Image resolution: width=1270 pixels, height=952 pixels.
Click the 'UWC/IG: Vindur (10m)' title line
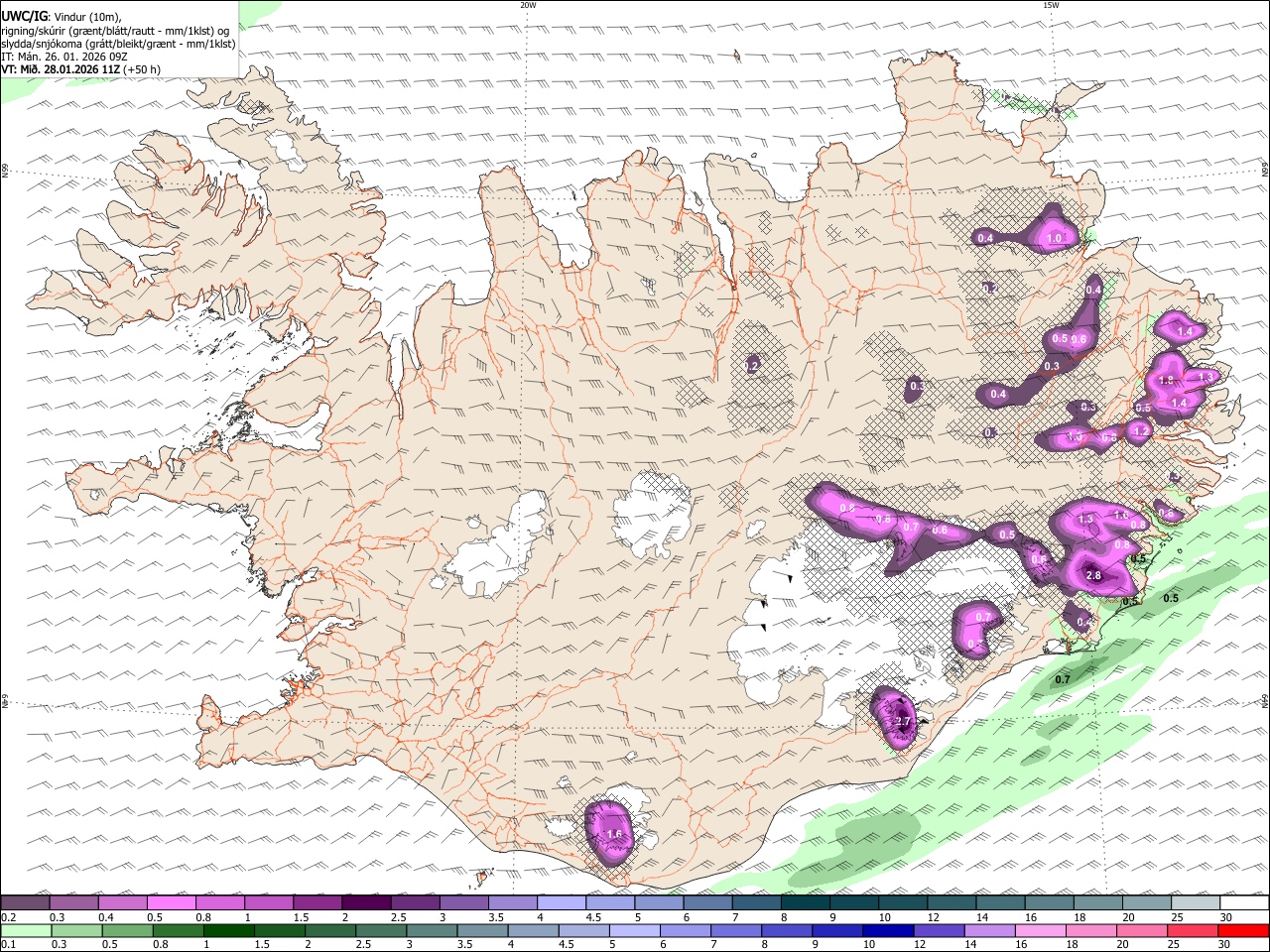tap(61, 16)
